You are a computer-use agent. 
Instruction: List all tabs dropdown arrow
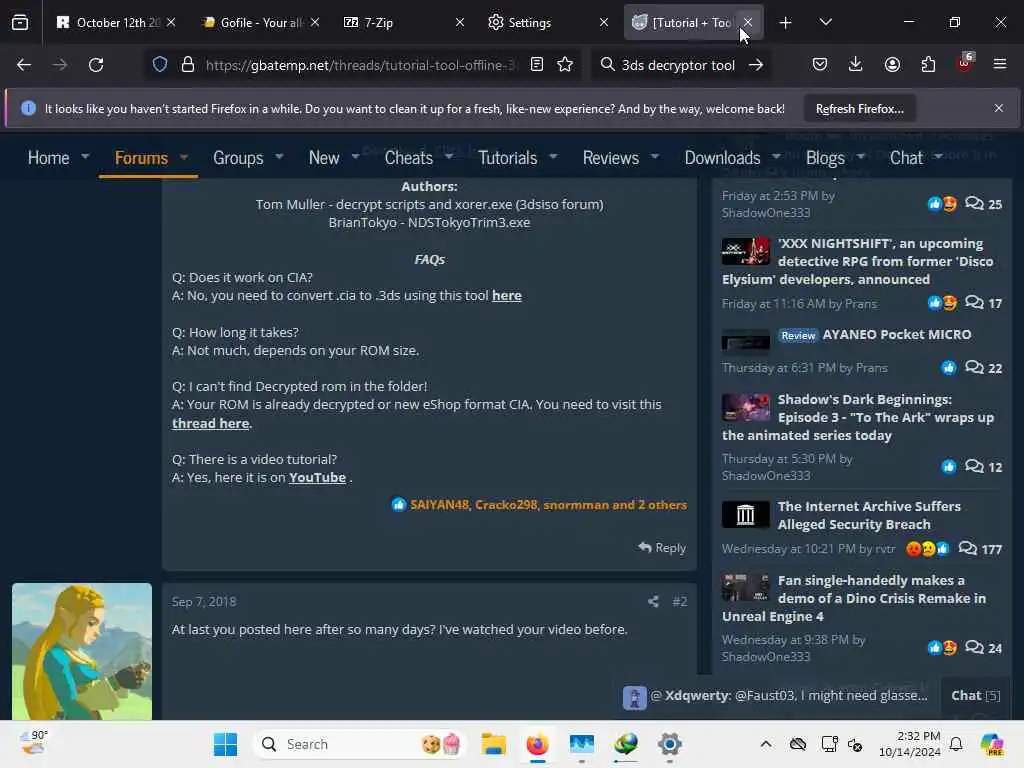825,23
